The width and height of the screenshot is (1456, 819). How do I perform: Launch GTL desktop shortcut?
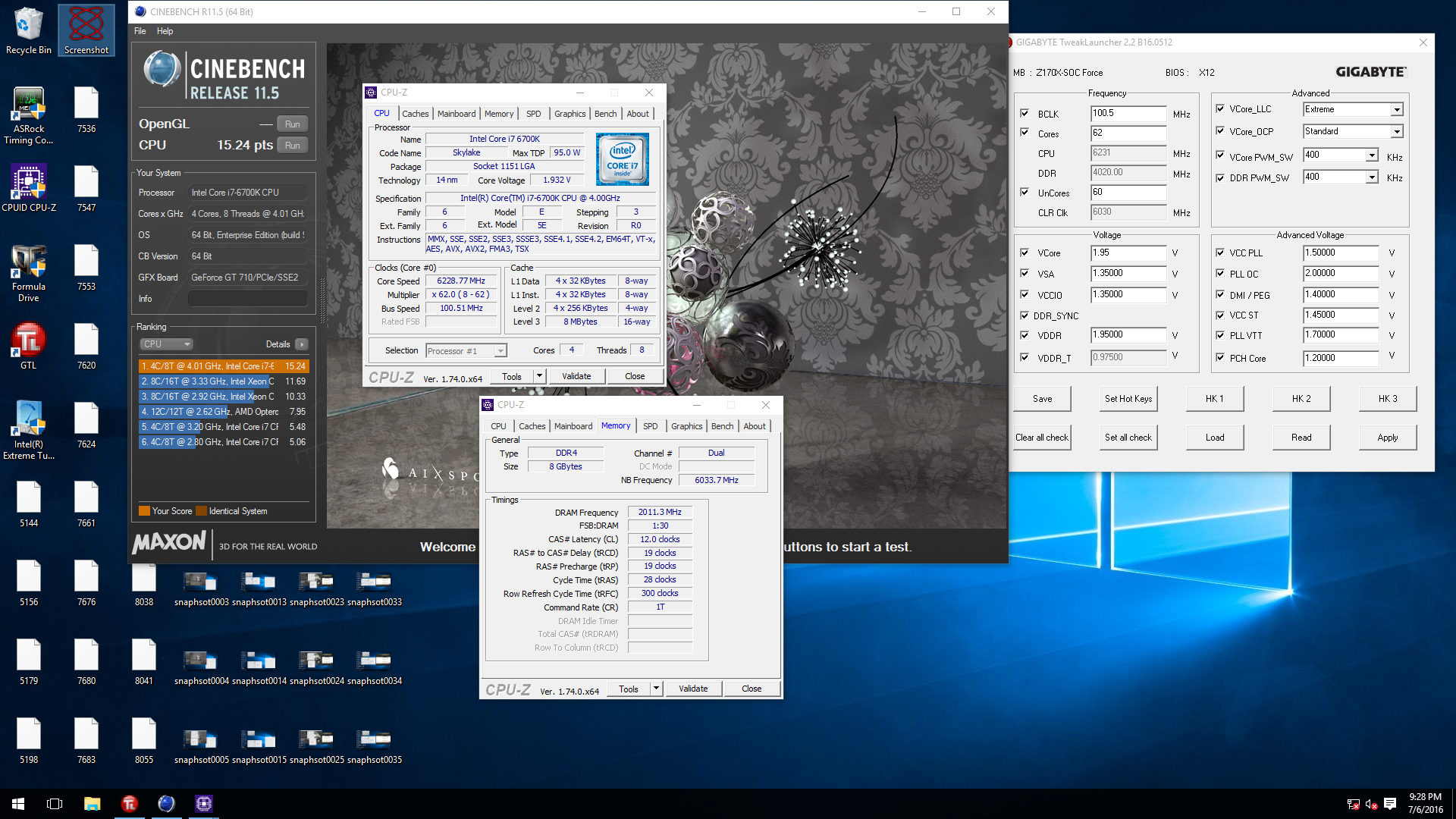[28, 346]
